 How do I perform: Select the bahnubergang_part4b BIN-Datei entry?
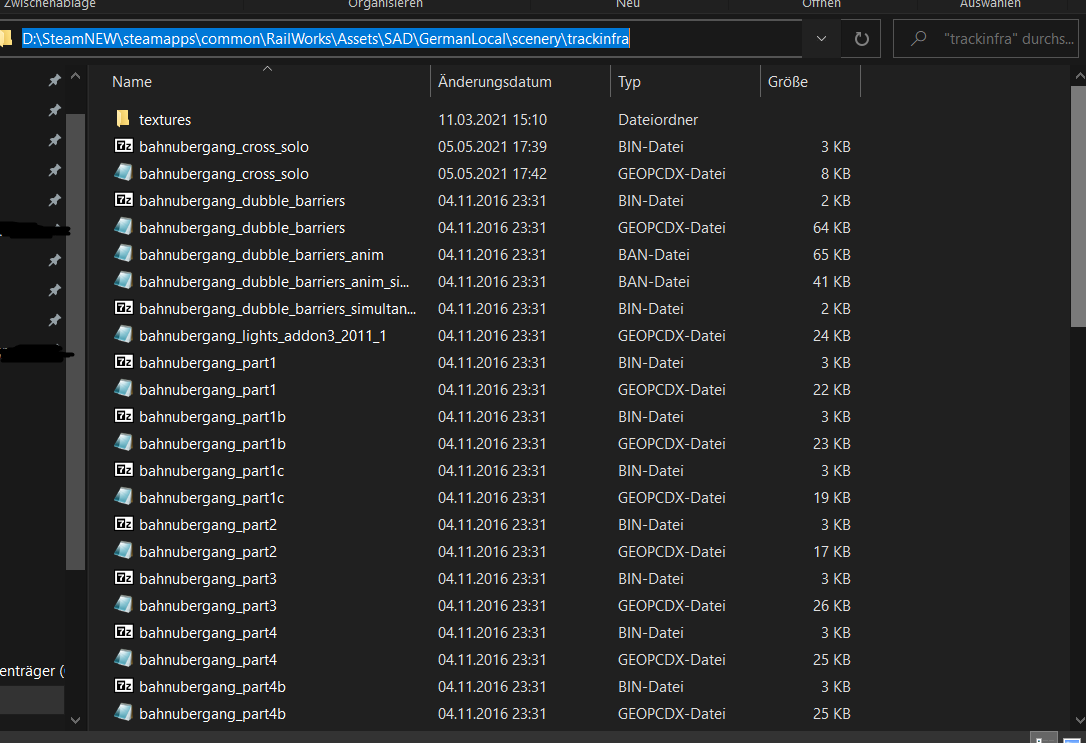coord(212,686)
